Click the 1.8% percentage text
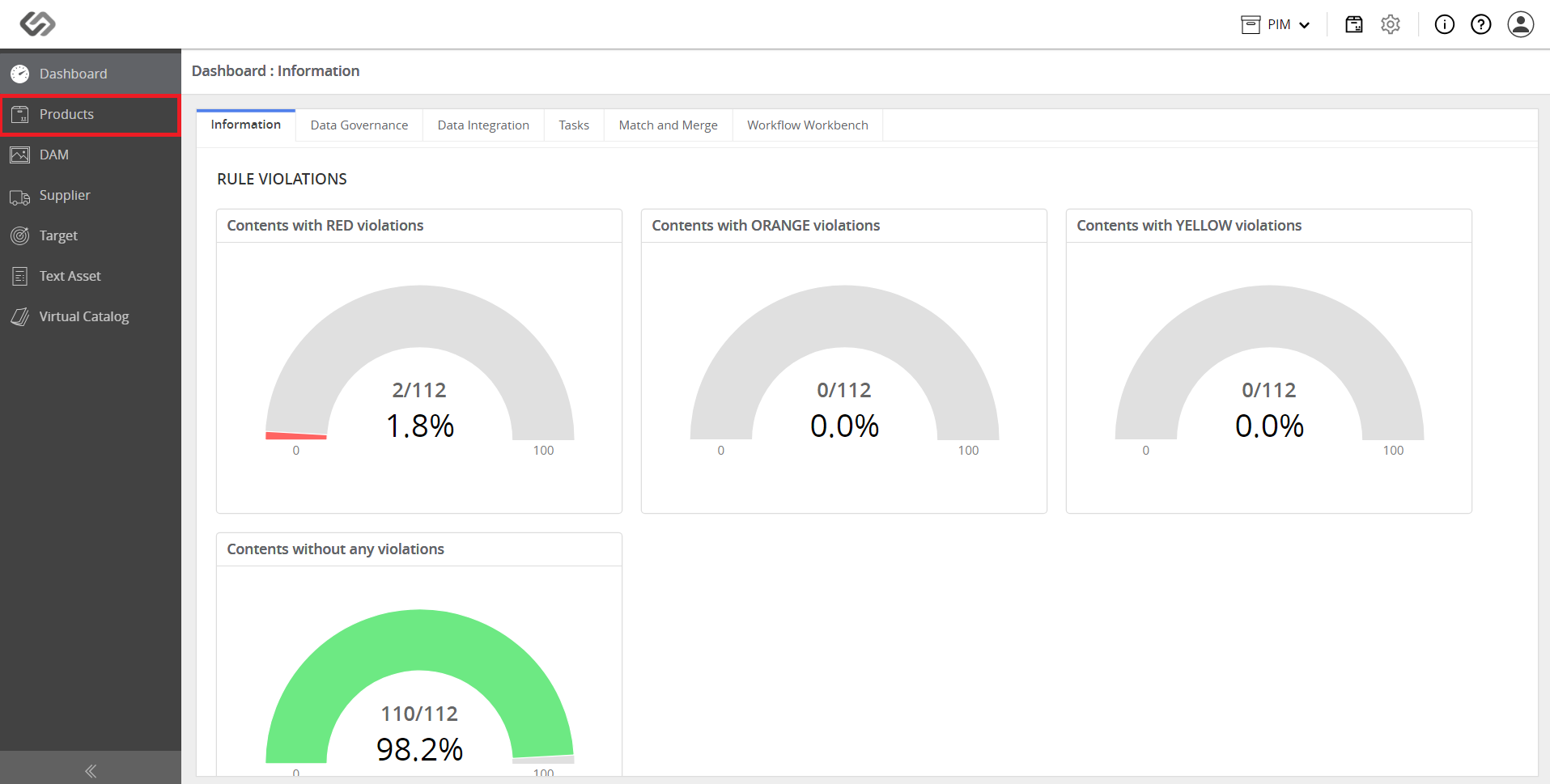This screenshot has width=1550, height=784. pyautogui.click(x=420, y=426)
